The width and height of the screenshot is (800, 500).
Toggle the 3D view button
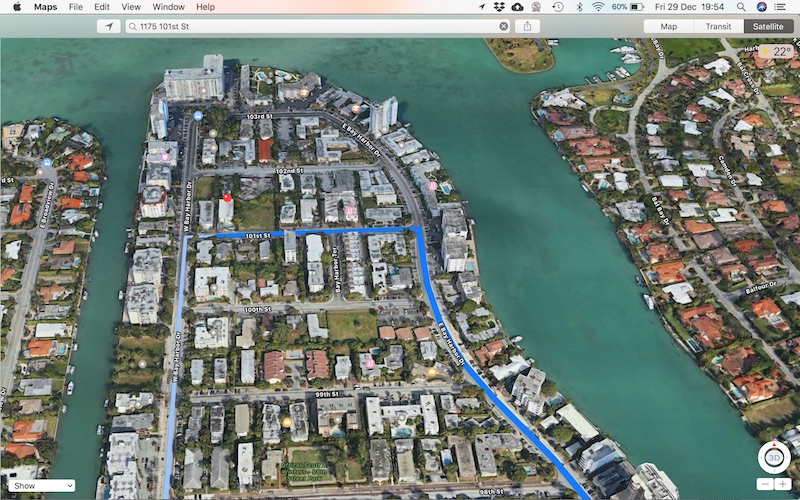[x=773, y=458]
